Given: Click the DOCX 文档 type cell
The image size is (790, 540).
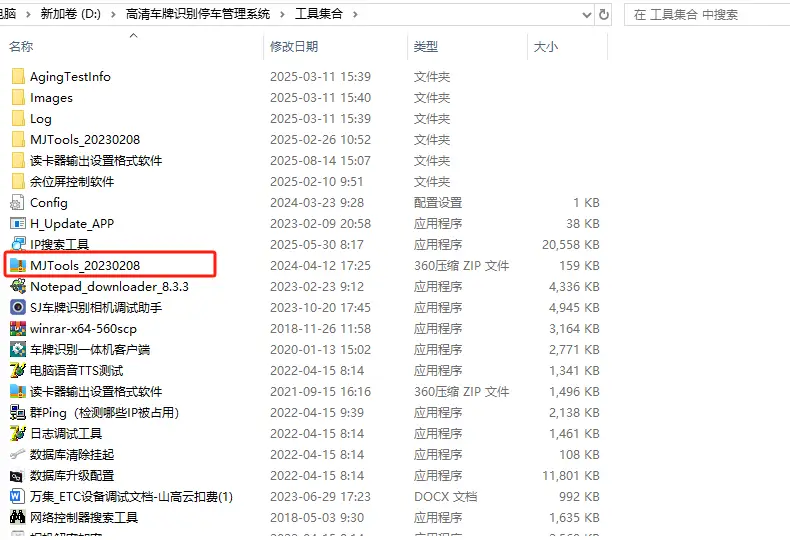Looking at the screenshot, I should (445, 497).
